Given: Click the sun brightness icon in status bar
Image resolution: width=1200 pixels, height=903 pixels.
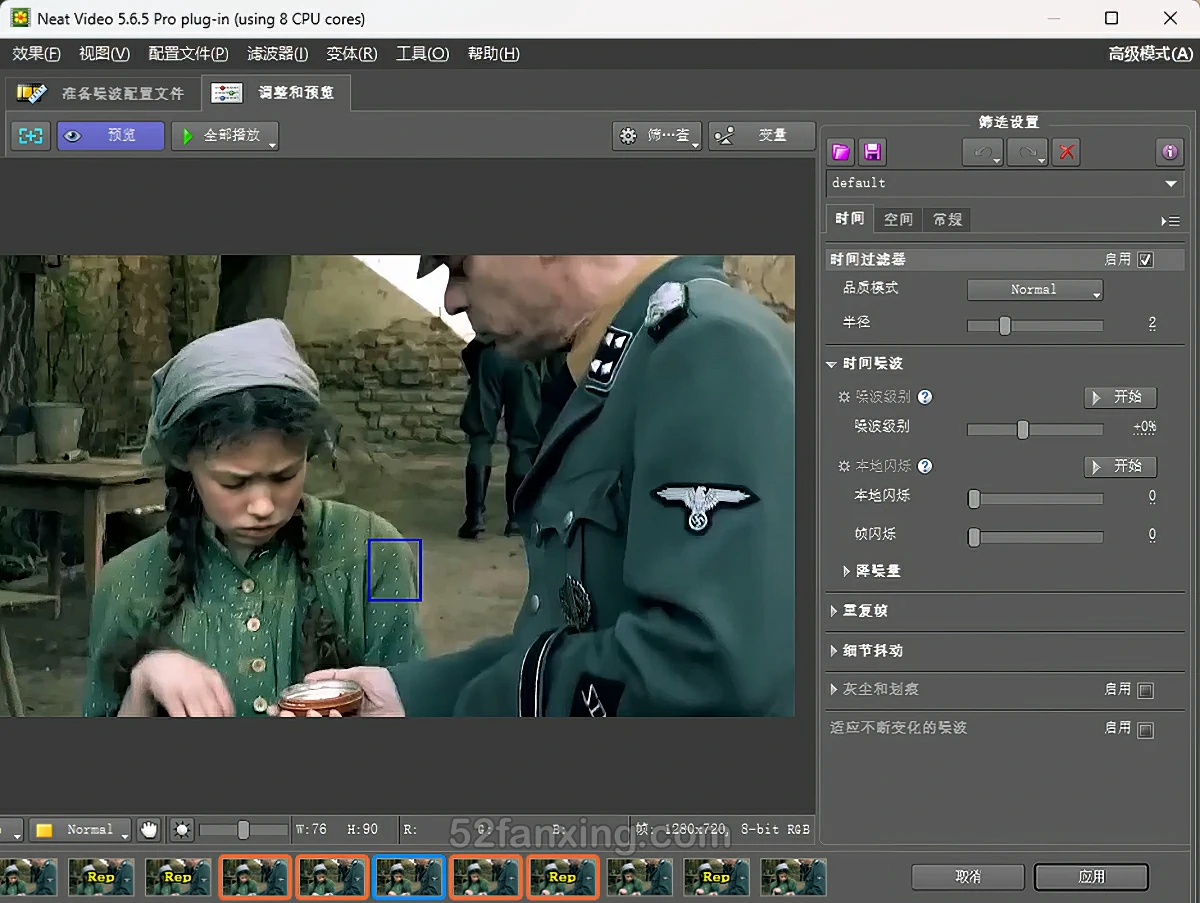Looking at the screenshot, I should coord(181,829).
